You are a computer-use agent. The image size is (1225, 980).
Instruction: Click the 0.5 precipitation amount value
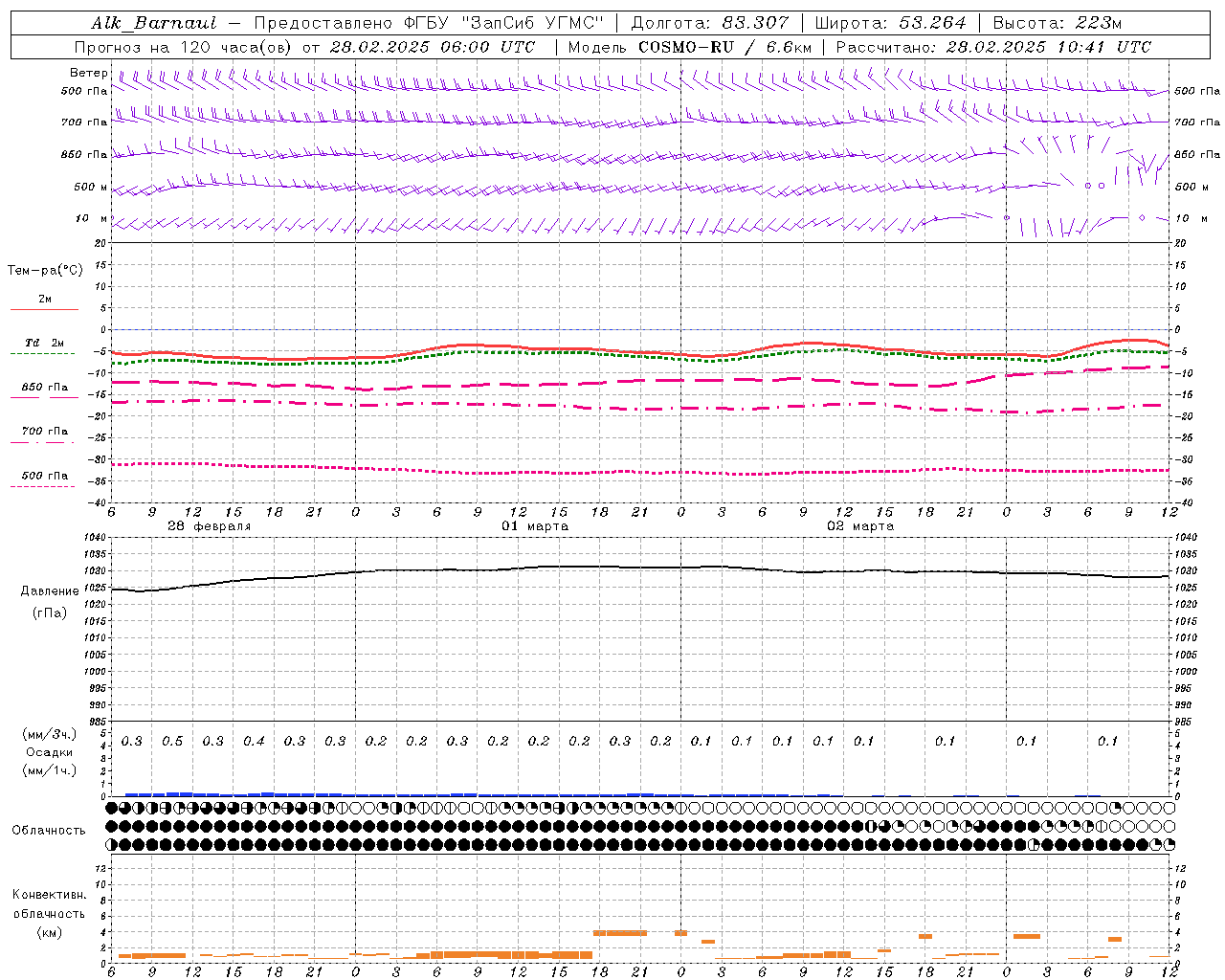[172, 742]
